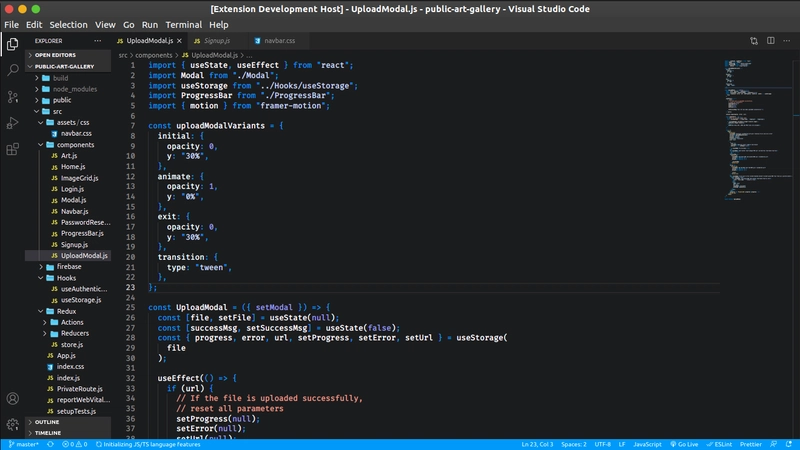Change language mode from JavaScript

[647, 444]
